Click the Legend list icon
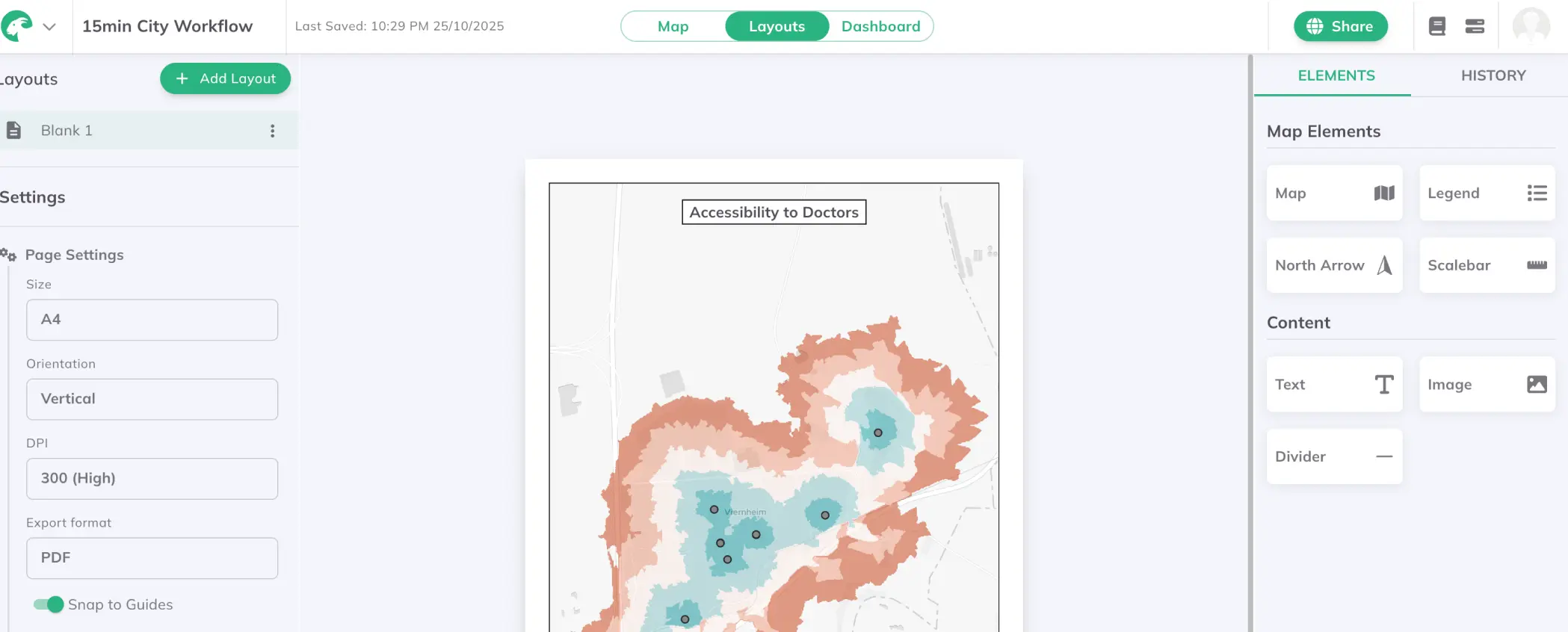Viewport: 1568px width, 632px height. tap(1537, 193)
